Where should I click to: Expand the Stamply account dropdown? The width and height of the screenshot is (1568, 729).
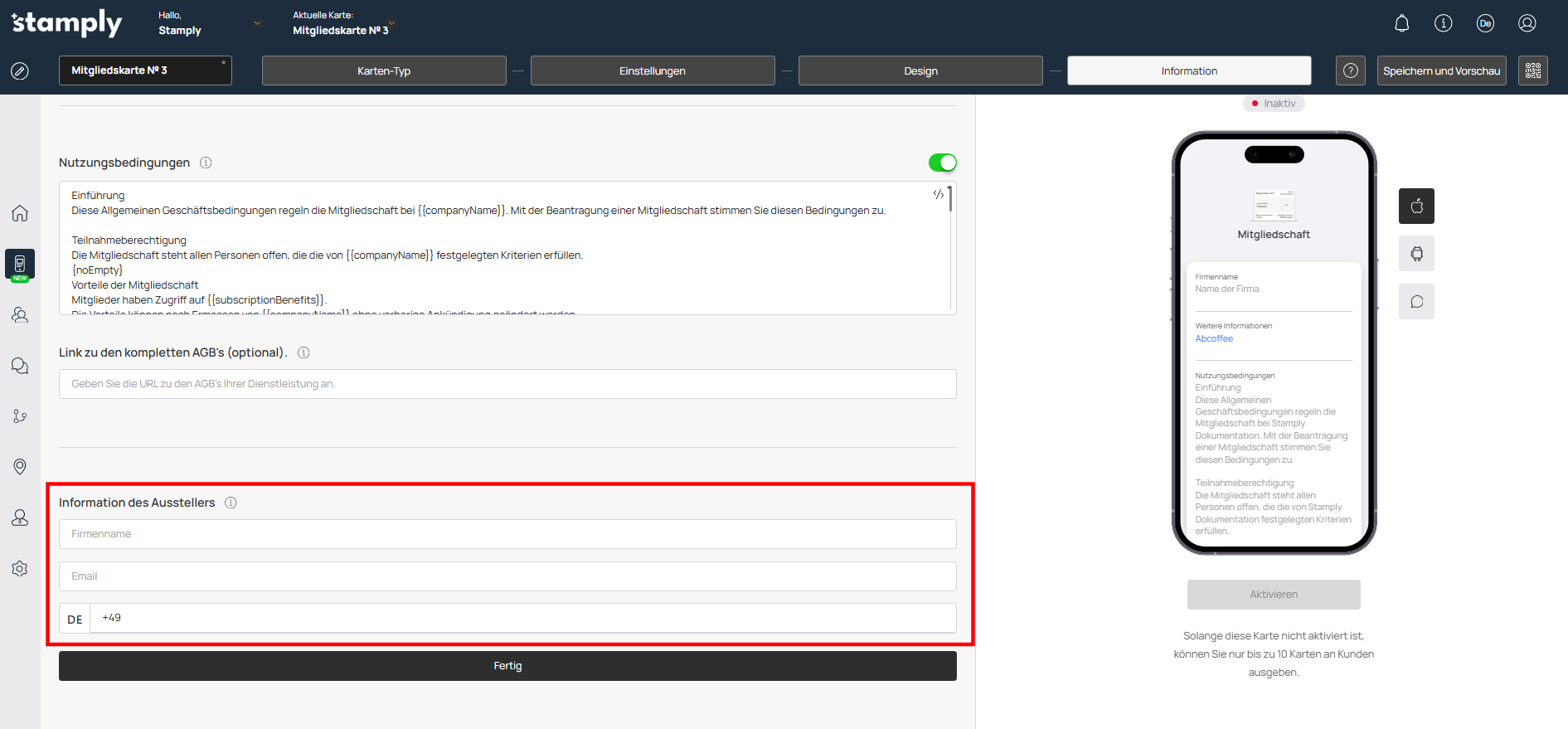(x=257, y=23)
